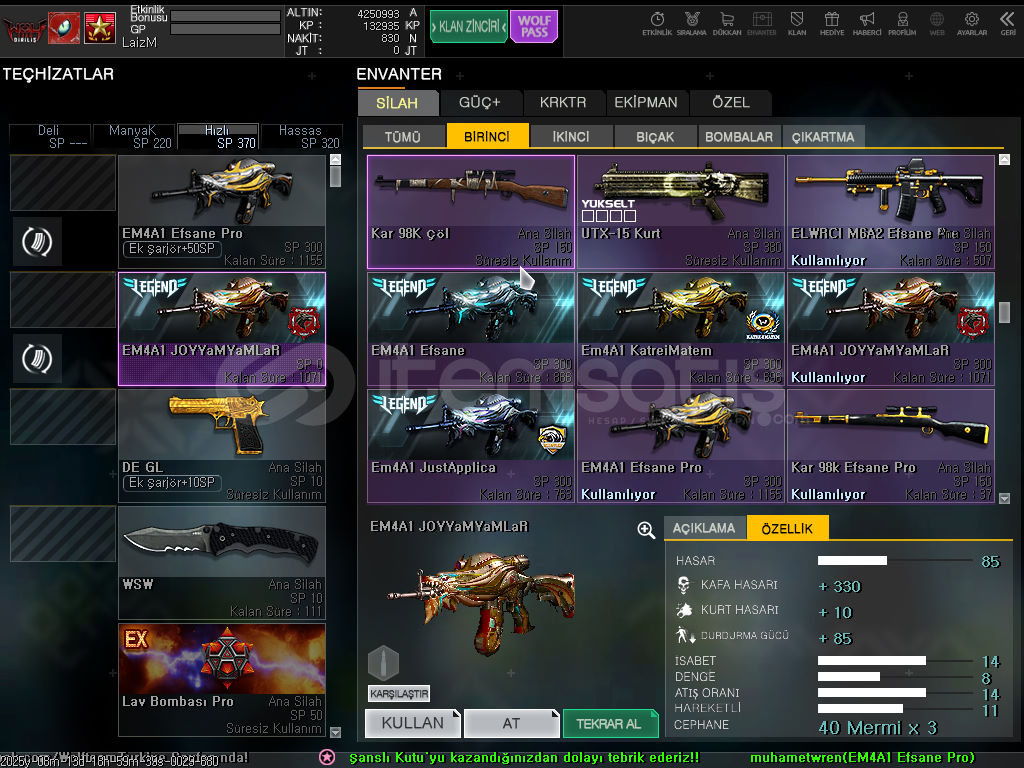Click the red star rank badge
This screenshot has height=768, width=1024.
coord(99,28)
